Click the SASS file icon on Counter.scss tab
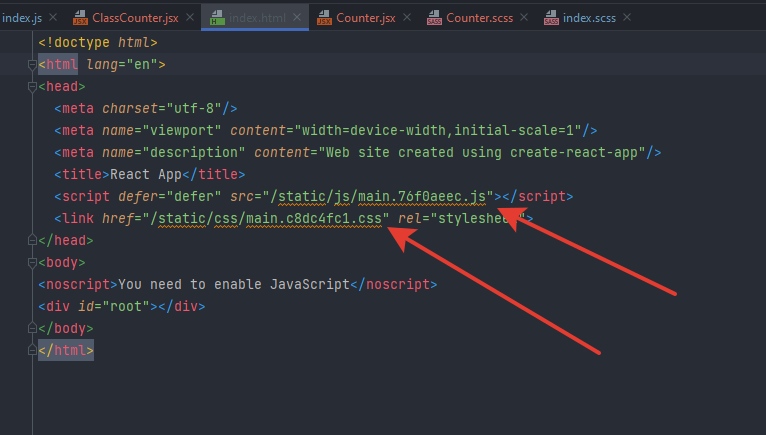This screenshot has width=766, height=435. click(x=434, y=18)
